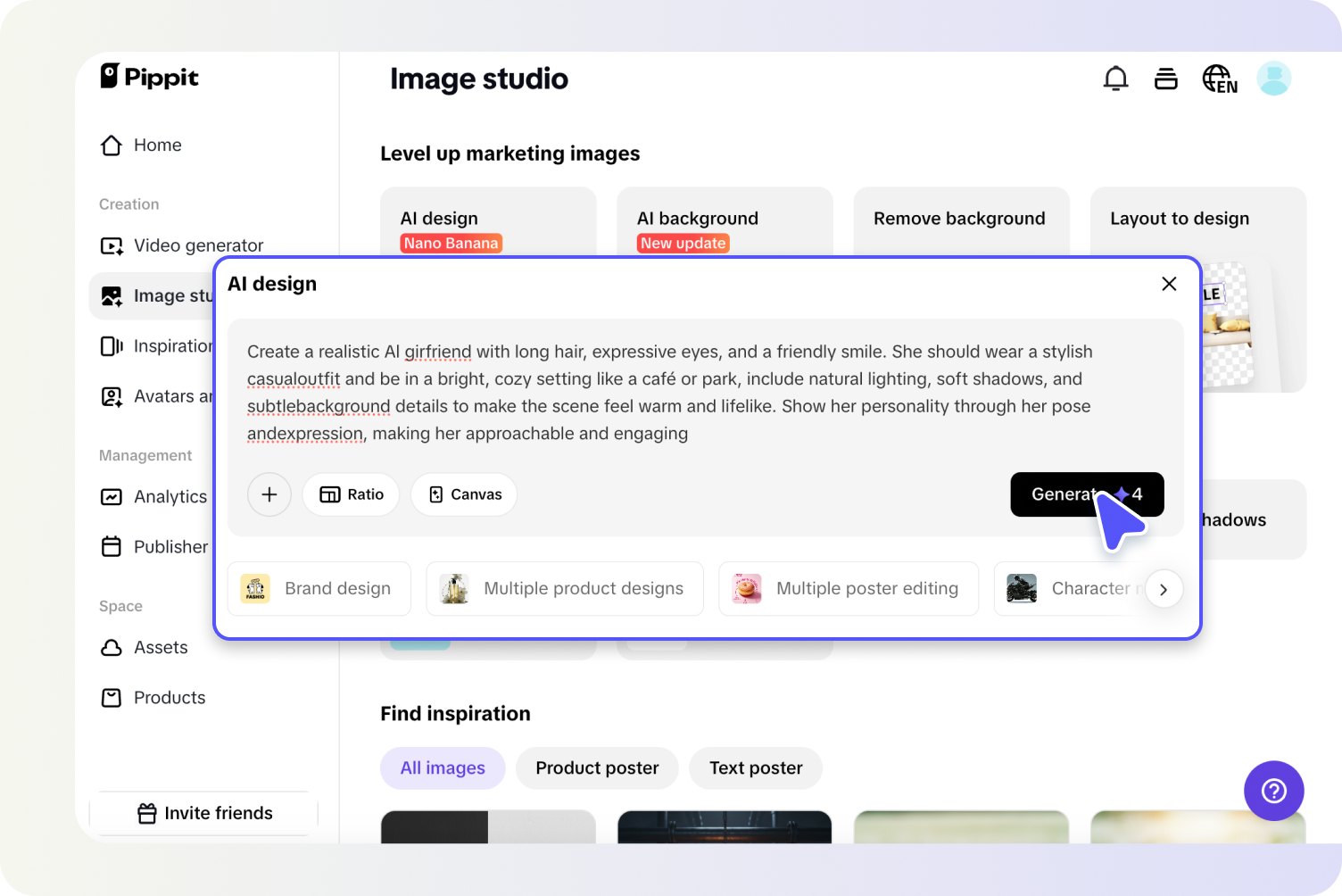
Task: Open the Ratio options
Action: (x=351, y=494)
